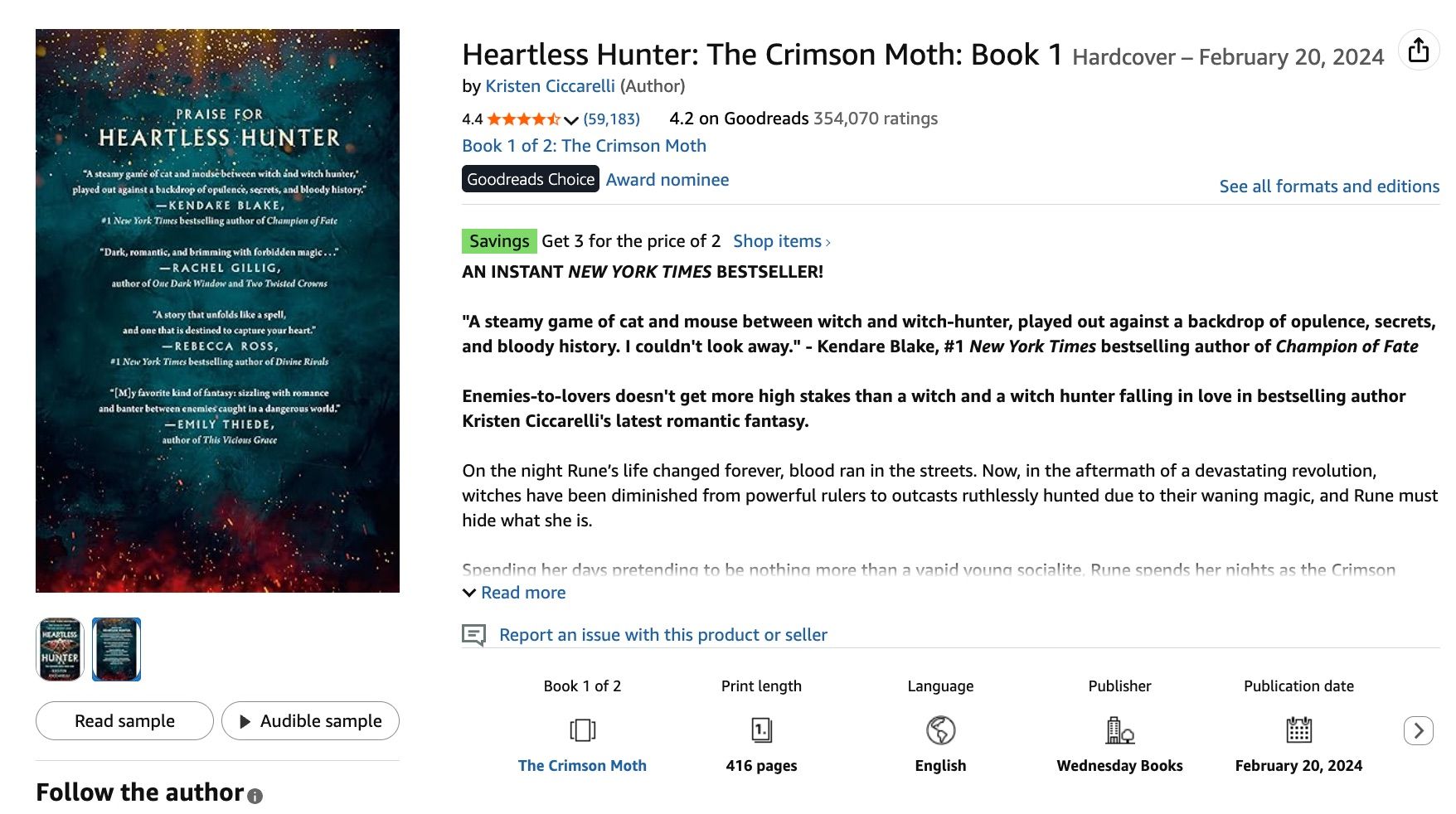
Task: Click the info icon next to Follow the author
Action: [254, 796]
